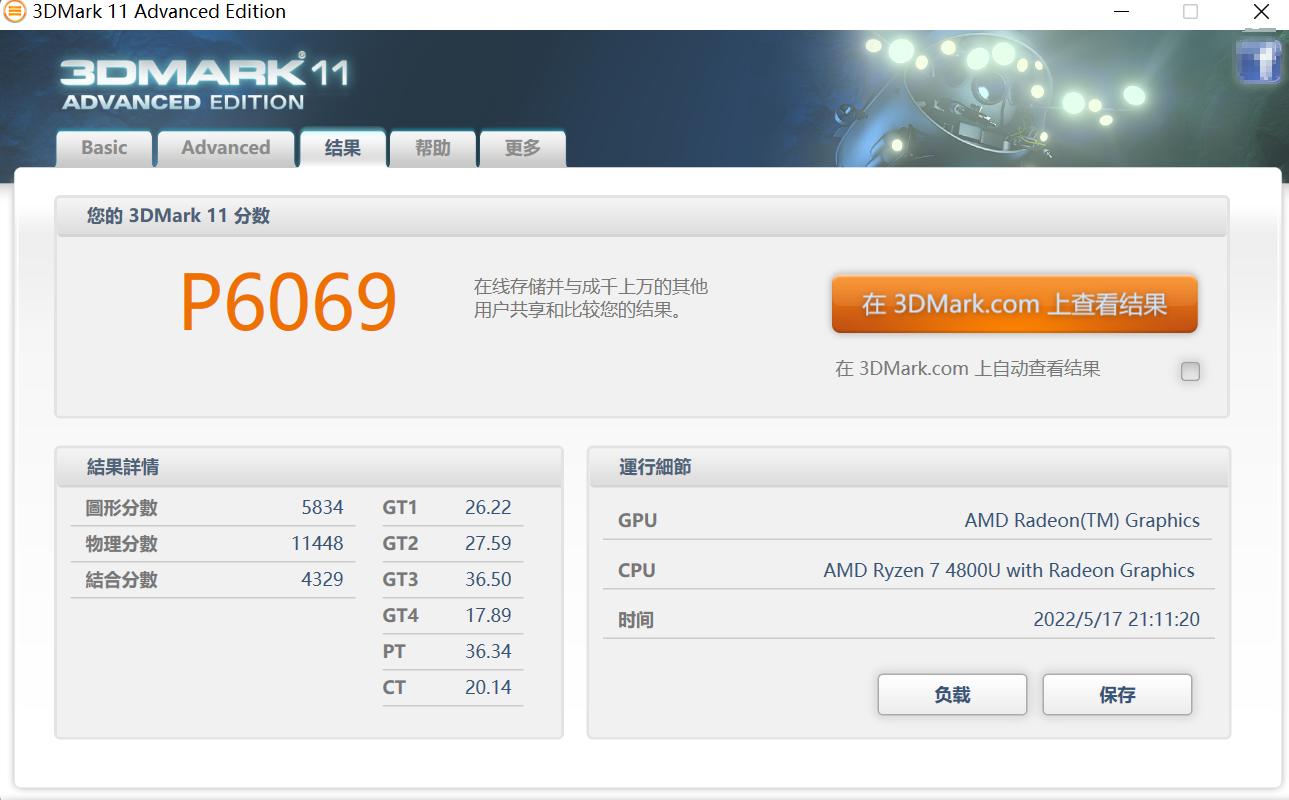
Task: Select GPU name AMD Radeon(TM) Graphics
Action: [x=1082, y=521]
